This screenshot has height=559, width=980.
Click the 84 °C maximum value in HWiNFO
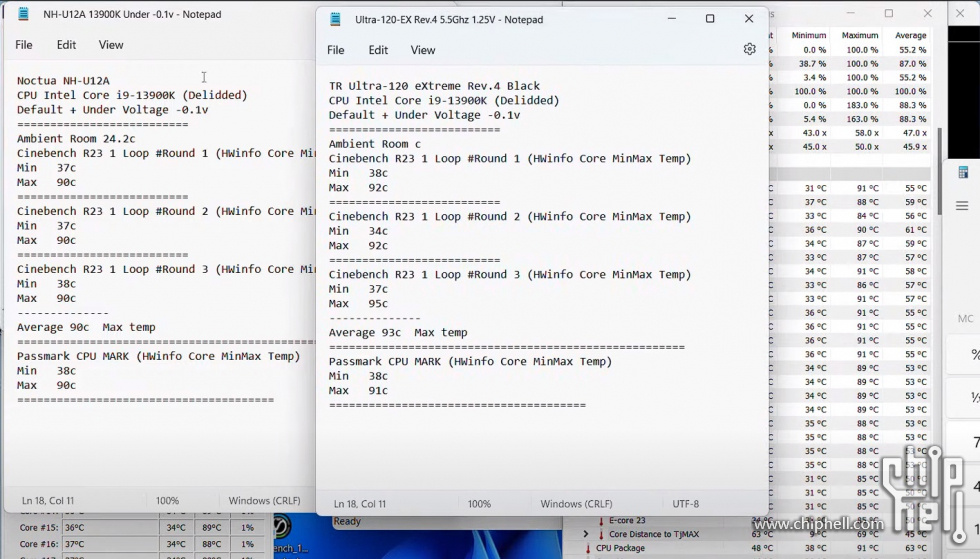(x=868, y=216)
